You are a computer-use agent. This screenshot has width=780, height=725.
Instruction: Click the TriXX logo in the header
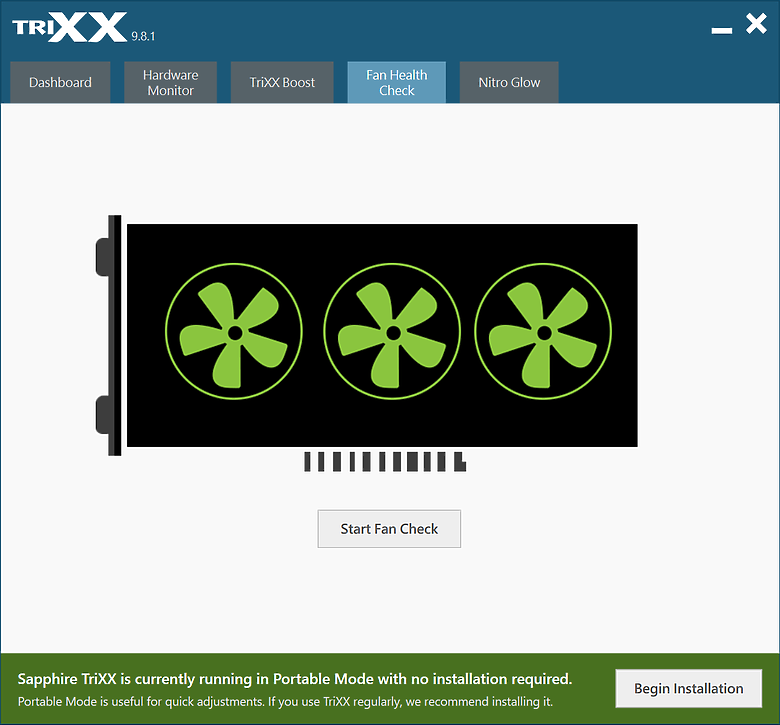tap(70, 27)
